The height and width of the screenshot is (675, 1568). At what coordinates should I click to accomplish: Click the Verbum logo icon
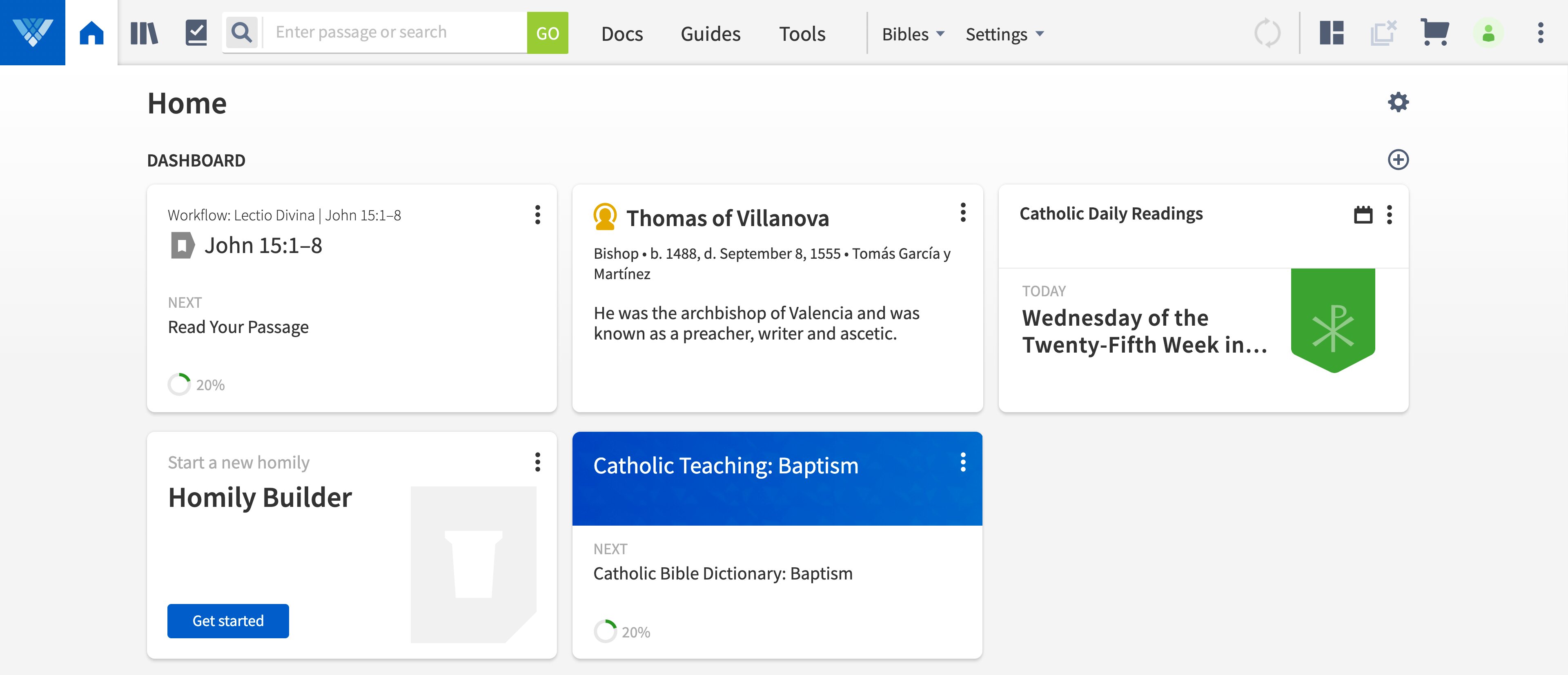tap(33, 33)
